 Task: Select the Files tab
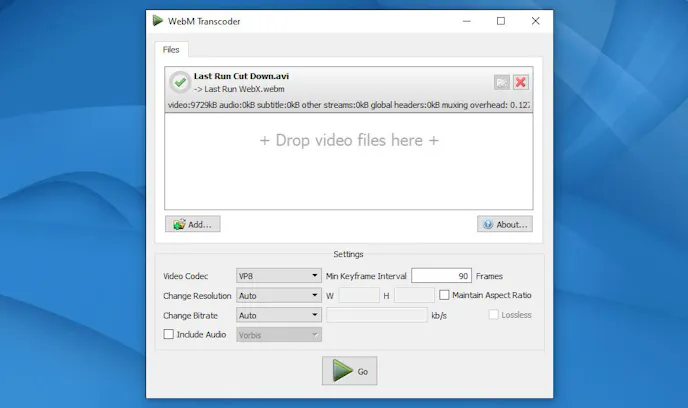coord(170,48)
